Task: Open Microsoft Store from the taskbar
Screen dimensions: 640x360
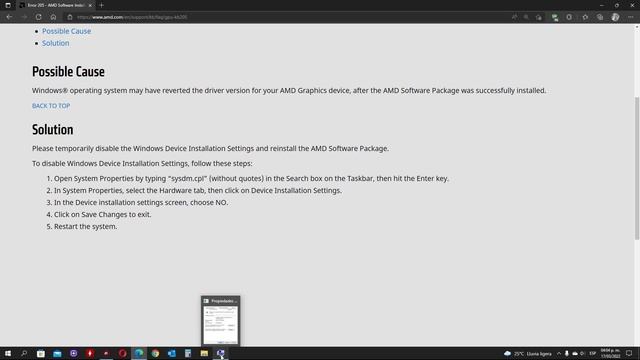Action: point(41,353)
